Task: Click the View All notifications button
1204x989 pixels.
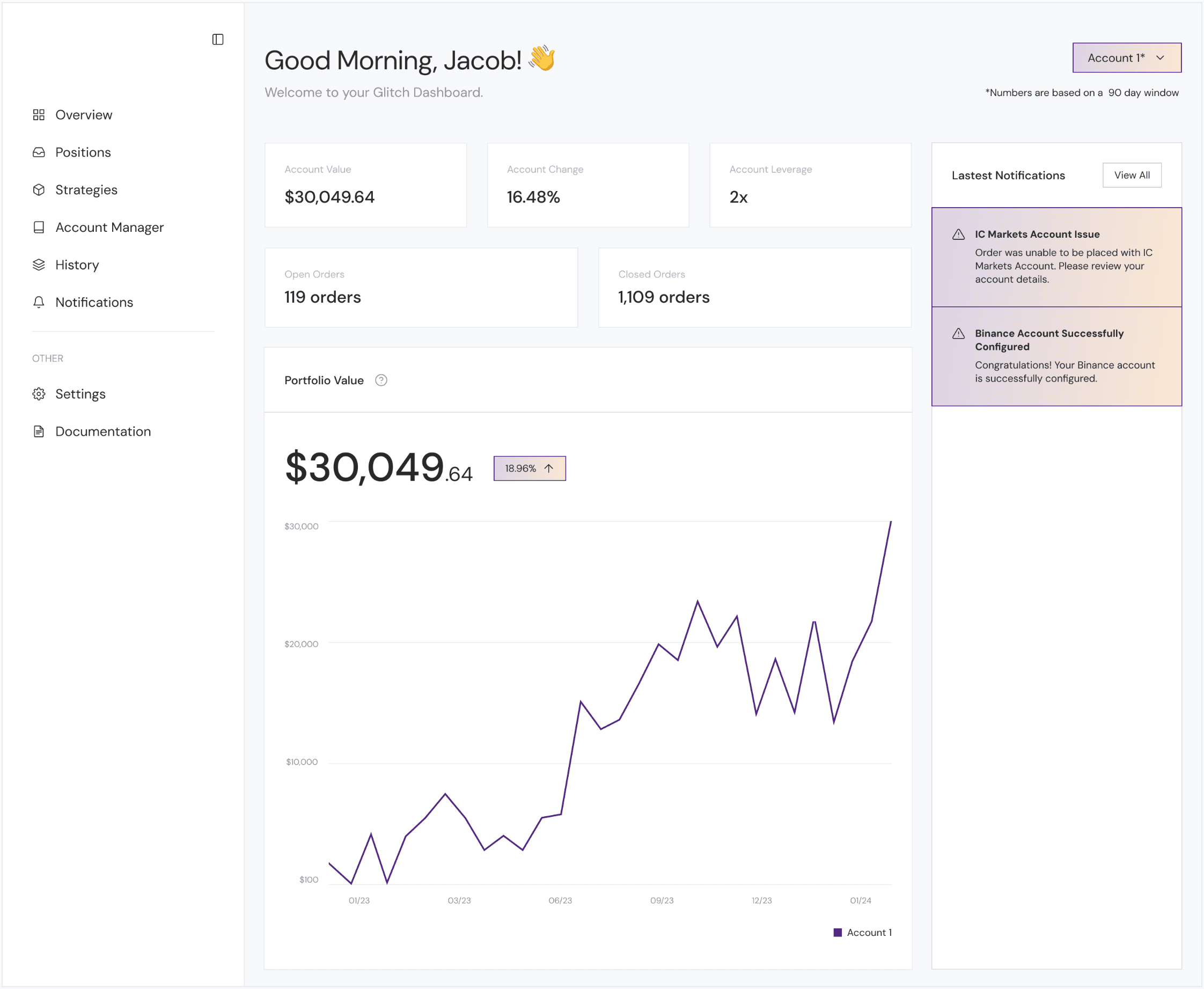Action: click(x=1132, y=175)
